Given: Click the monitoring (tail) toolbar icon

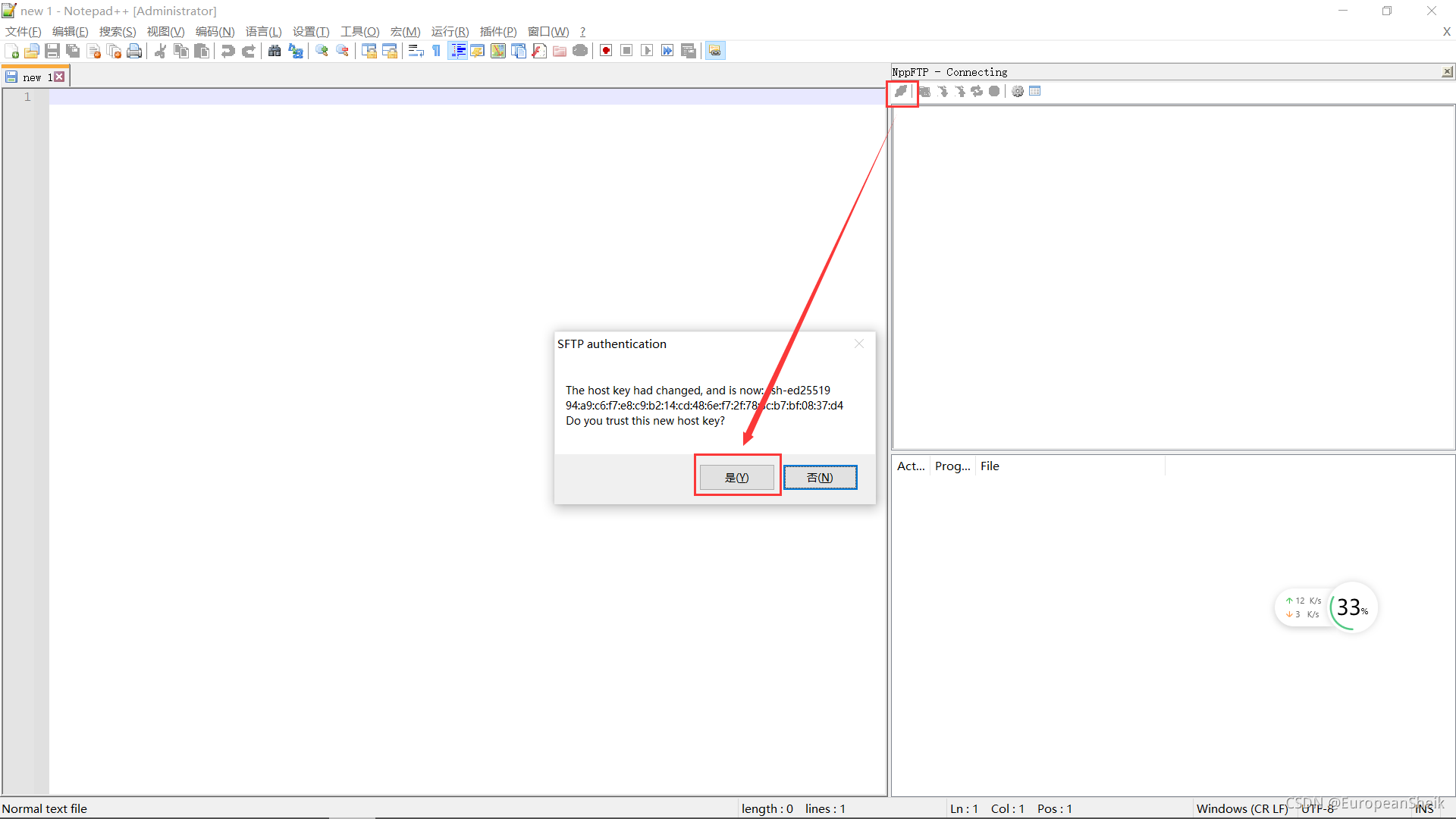Looking at the screenshot, I should tap(580, 51).
